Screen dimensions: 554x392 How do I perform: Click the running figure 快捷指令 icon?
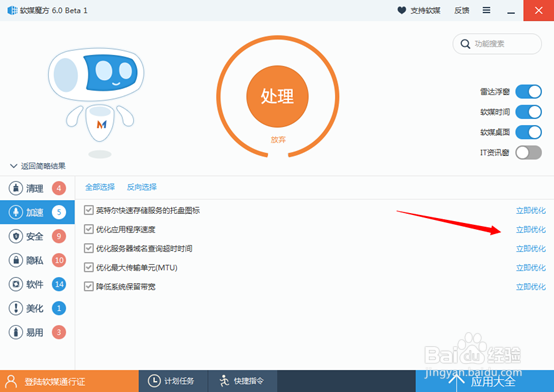tap(224, 381)
